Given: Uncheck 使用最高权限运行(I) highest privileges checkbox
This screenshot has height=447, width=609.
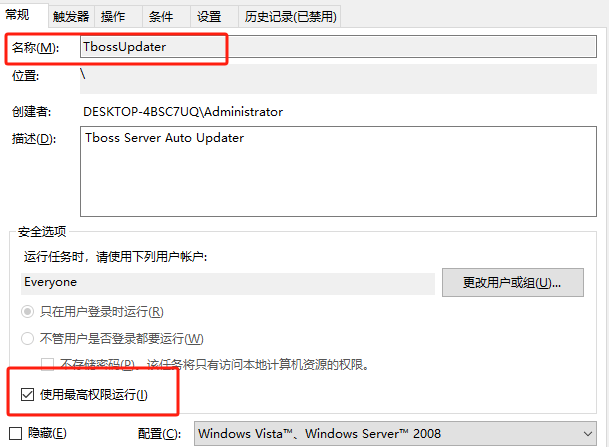Looking at the screenshot, I should point(27,397).
